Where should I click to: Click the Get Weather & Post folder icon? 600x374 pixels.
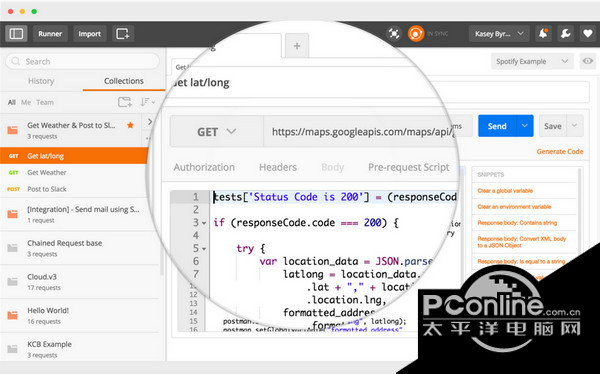click(x=13, y=130)
